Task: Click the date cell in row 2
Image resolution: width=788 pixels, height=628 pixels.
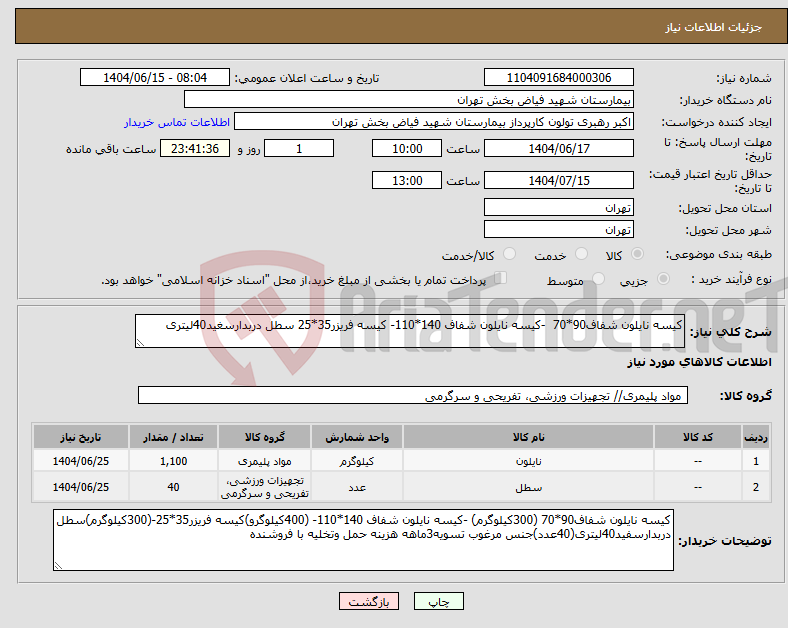Action: [80, 487]
